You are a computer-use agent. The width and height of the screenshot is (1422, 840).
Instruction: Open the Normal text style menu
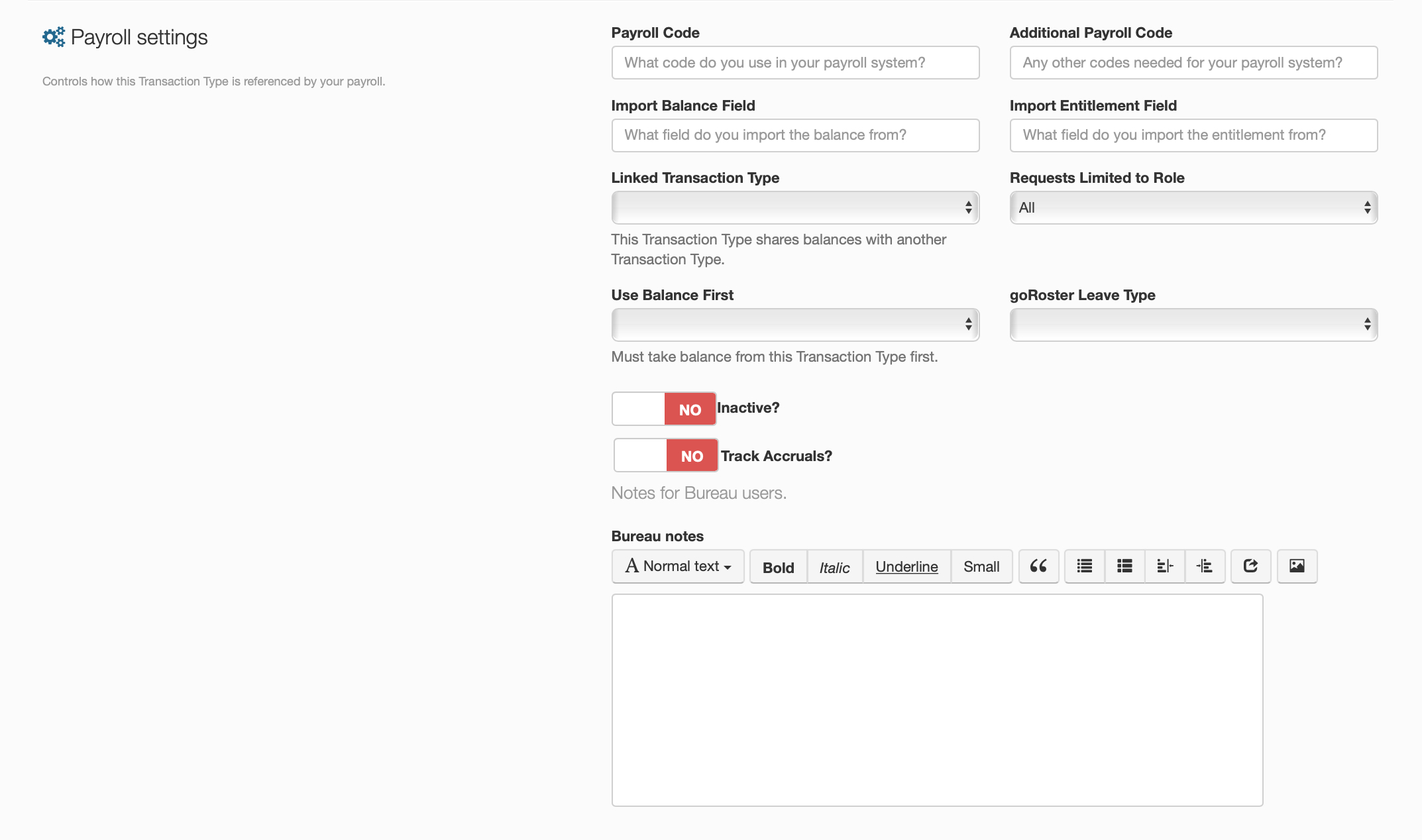tap(678, 566)
